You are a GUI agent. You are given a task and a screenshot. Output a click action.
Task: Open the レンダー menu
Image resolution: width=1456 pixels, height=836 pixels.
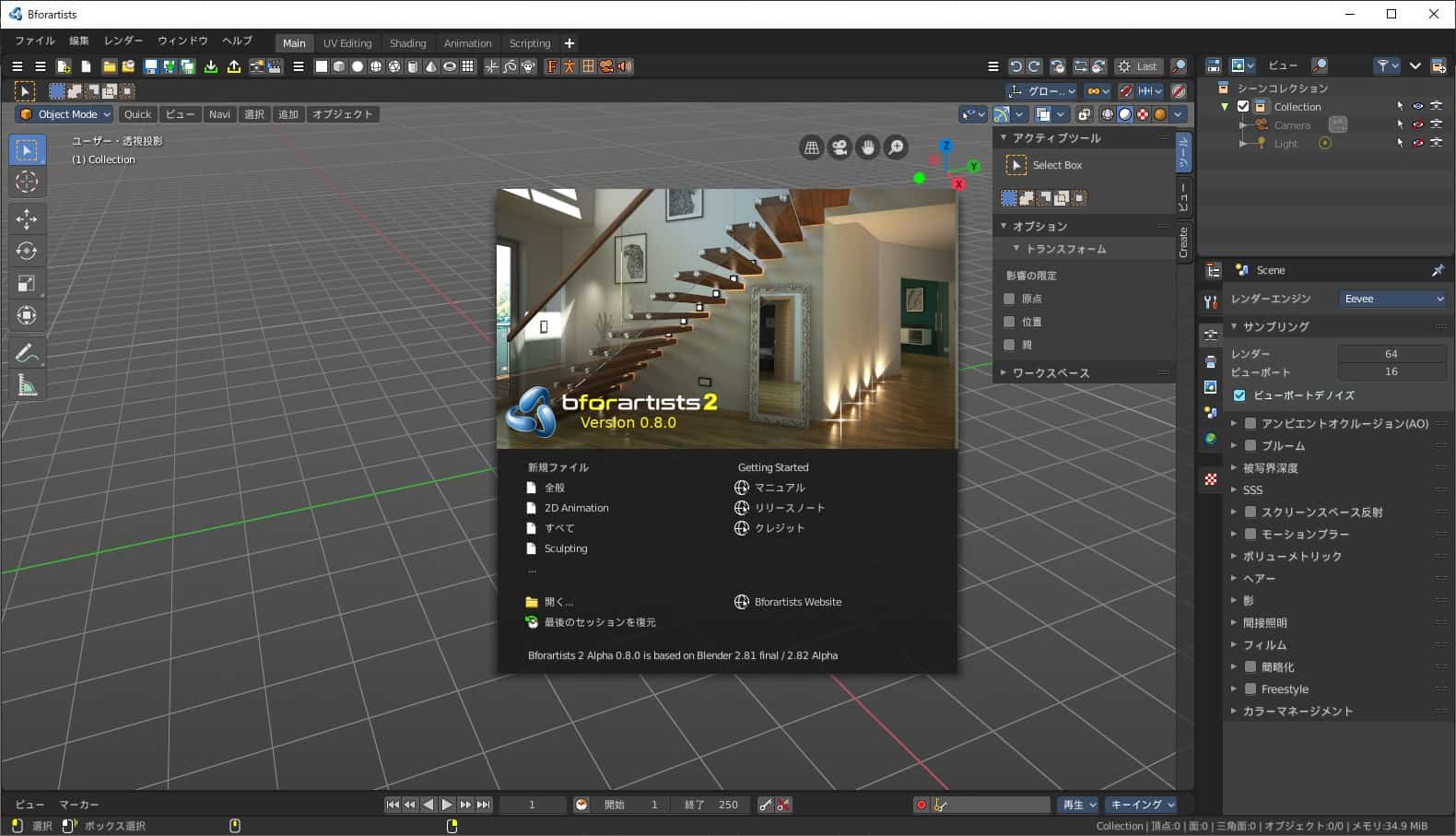pos(123,41)
